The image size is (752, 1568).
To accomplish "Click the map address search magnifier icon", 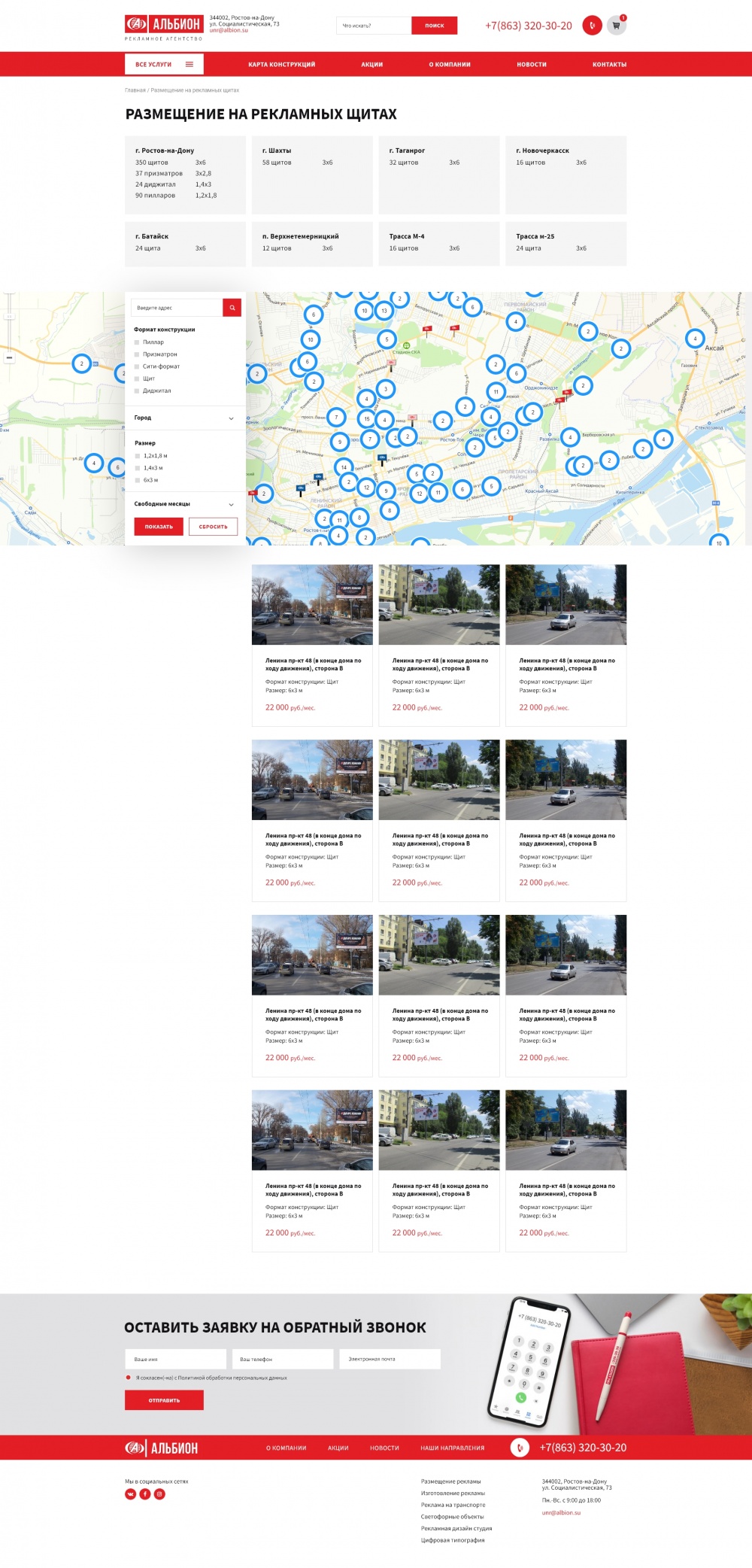I will [232, 308].
